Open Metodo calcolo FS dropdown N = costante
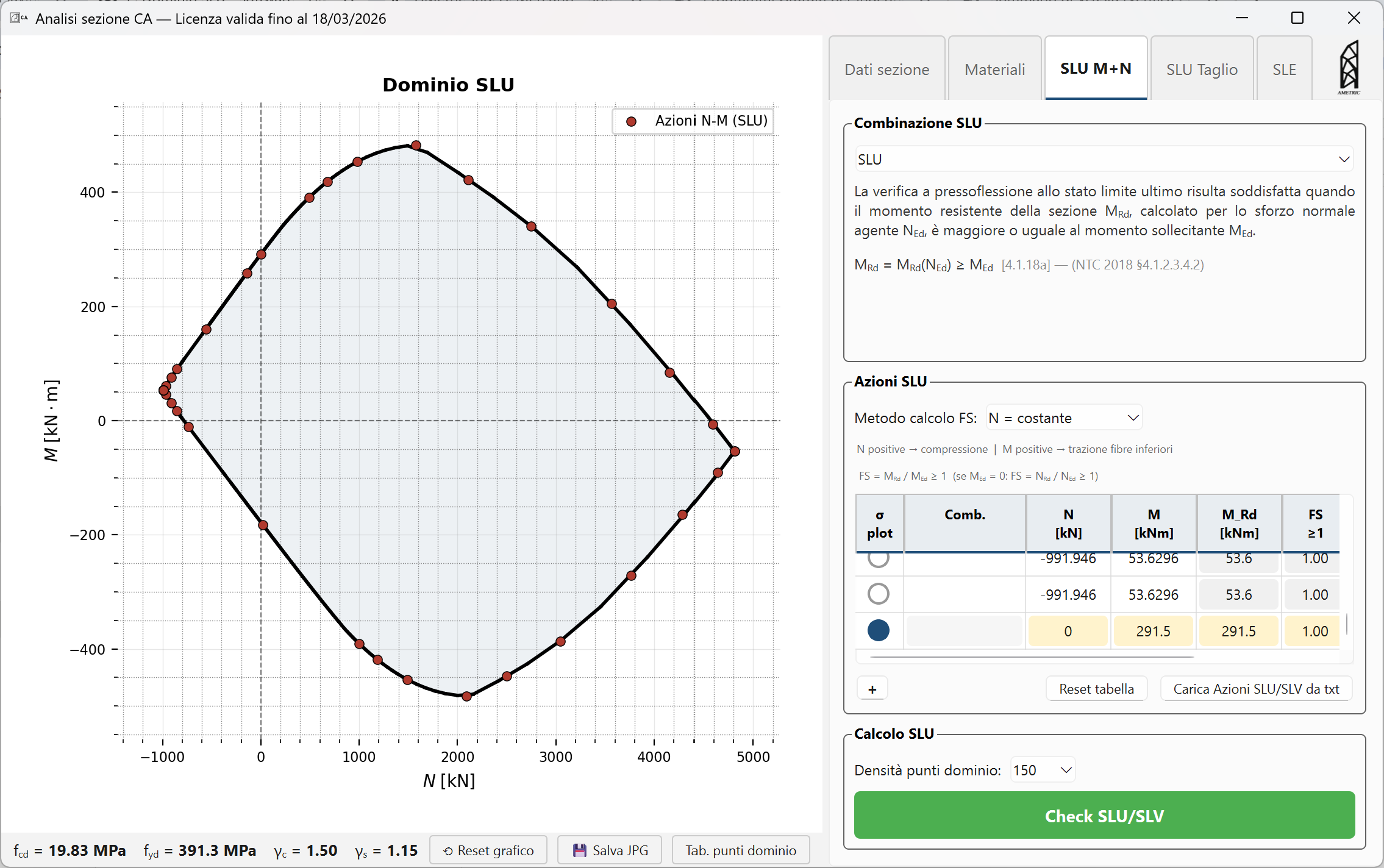Viewport: 1384px width, 868px height. [x=1063, y=418]
